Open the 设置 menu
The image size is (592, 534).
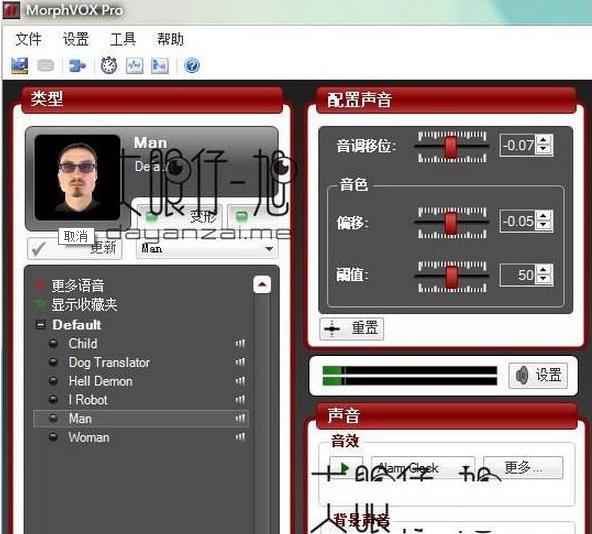(x=76, y=39)
